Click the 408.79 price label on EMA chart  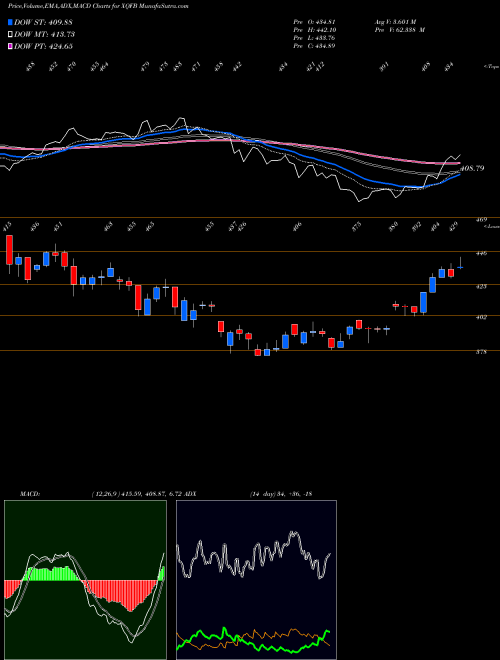coord(472,168)
